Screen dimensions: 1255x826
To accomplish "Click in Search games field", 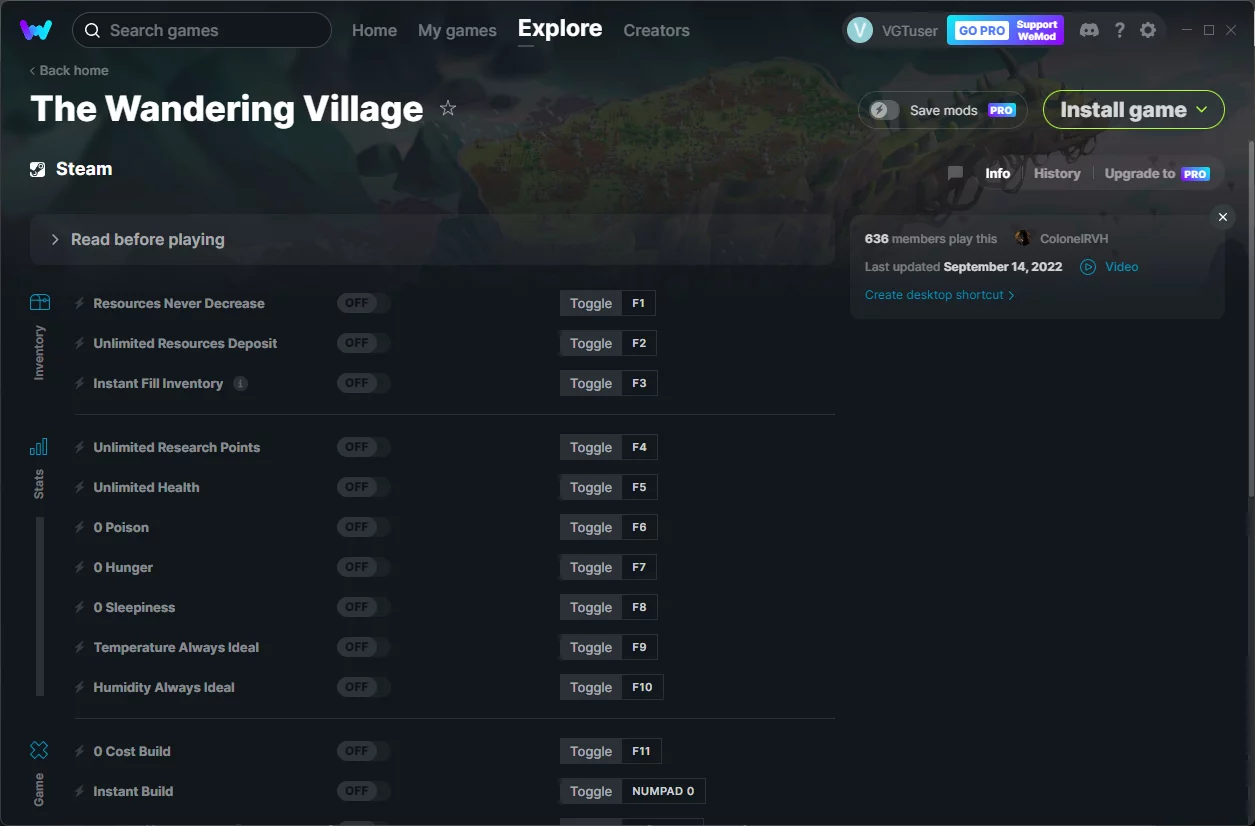I will click(202, 30).
